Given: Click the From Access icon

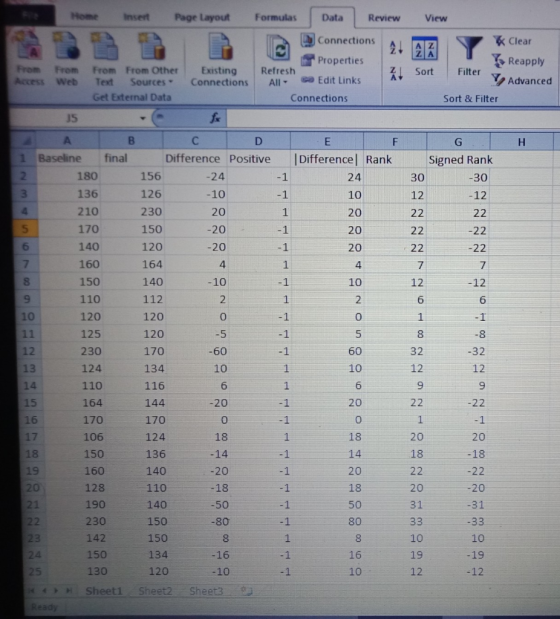Looking at the screenshot, I should (28, 59).
